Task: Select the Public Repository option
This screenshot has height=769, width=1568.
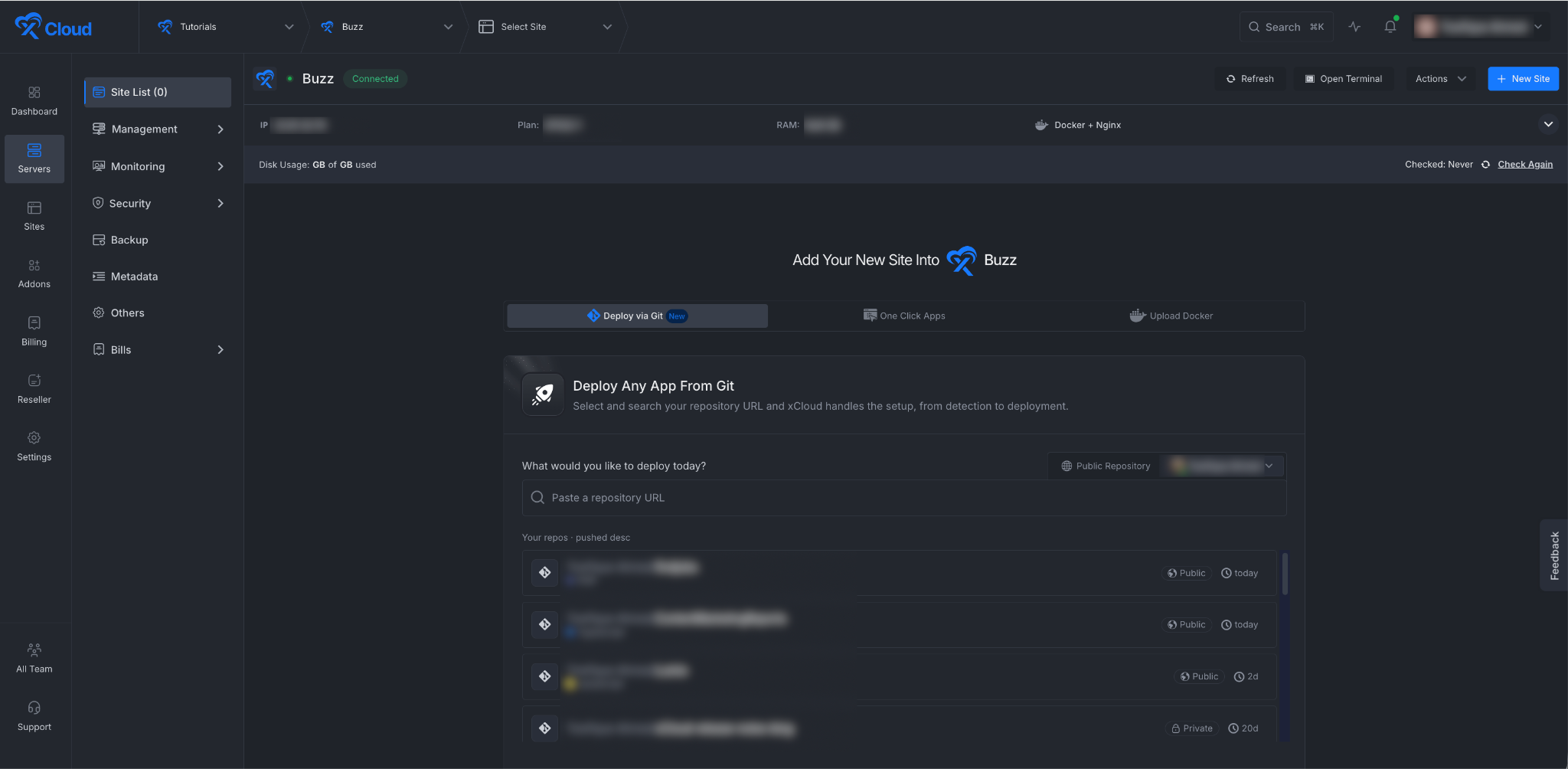Action: (1106, 466)
